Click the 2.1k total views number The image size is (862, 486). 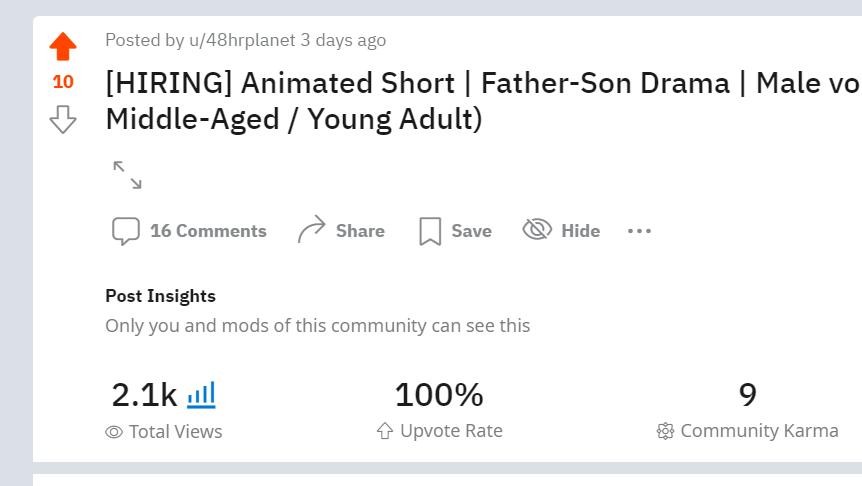(x=144, y=395)
